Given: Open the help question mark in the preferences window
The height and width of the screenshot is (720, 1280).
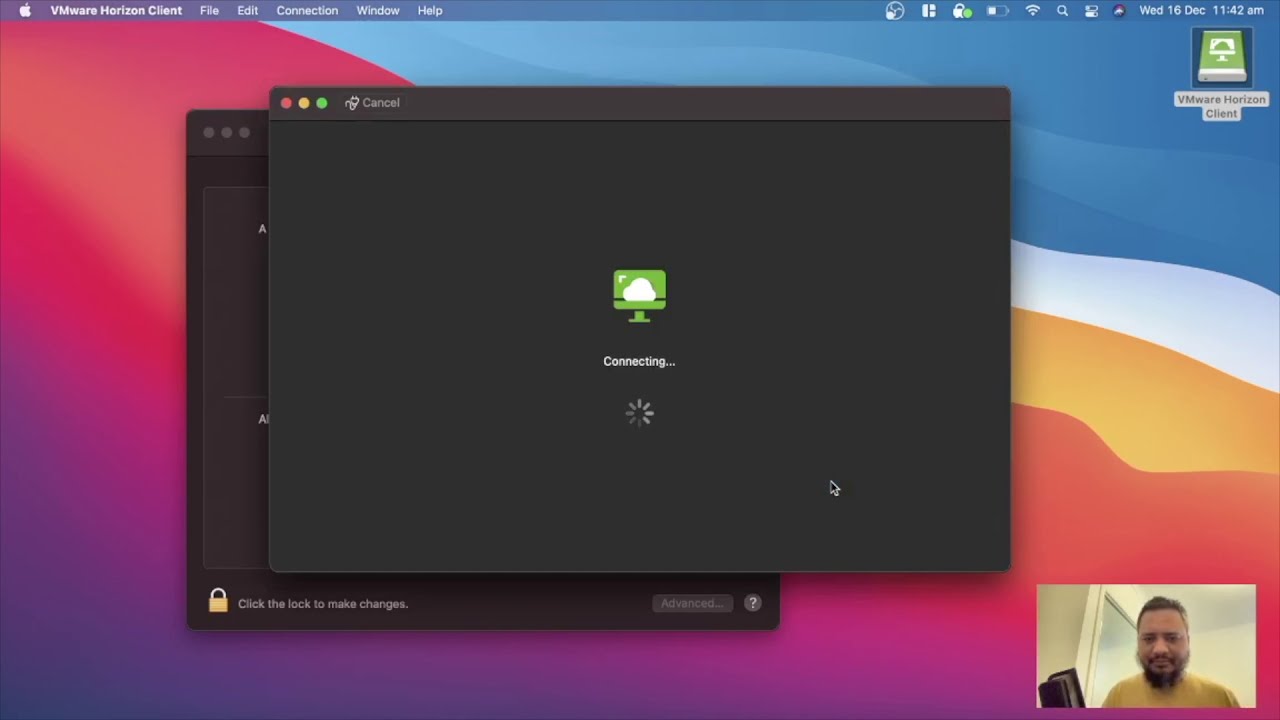Looking at the screenshot, I should click(x=753, y=603).
